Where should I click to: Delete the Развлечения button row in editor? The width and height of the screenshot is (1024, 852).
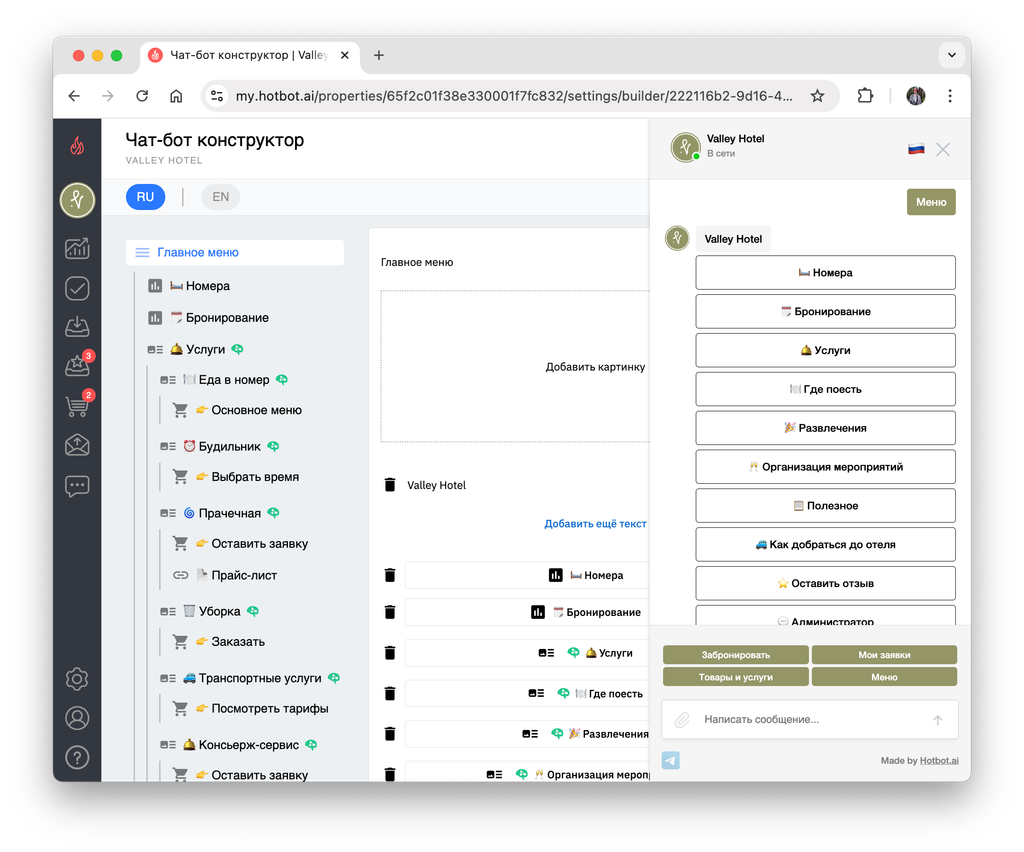coord(390,734)
